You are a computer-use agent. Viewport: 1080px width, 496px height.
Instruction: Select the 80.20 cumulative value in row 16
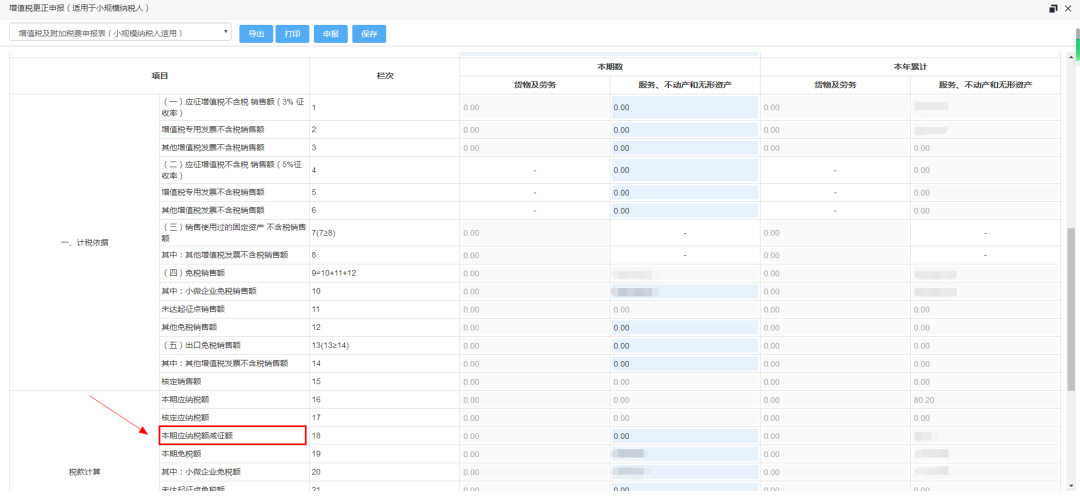pos(924,400)
